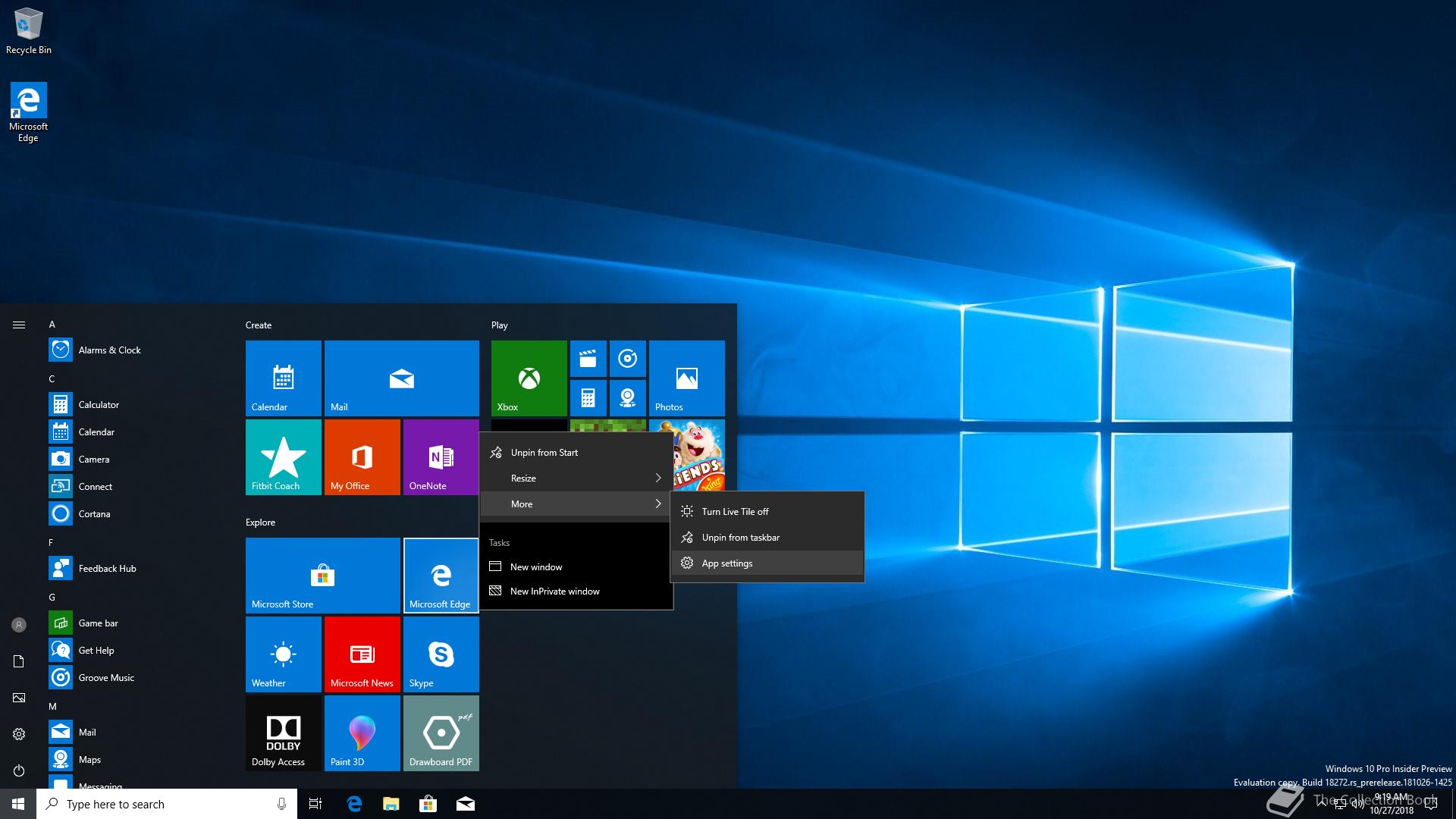Open Alarms & Clock in app list

pyautogui.click(x=136, y=350)
